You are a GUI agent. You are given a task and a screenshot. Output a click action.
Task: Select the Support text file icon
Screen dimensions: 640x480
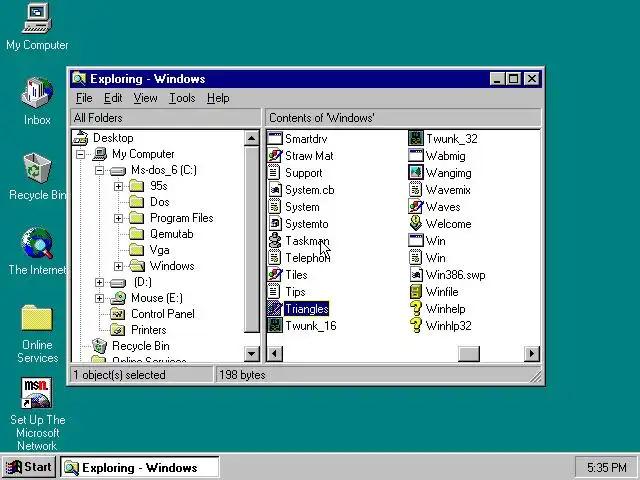pyautogui.click(x=275, y=173)
